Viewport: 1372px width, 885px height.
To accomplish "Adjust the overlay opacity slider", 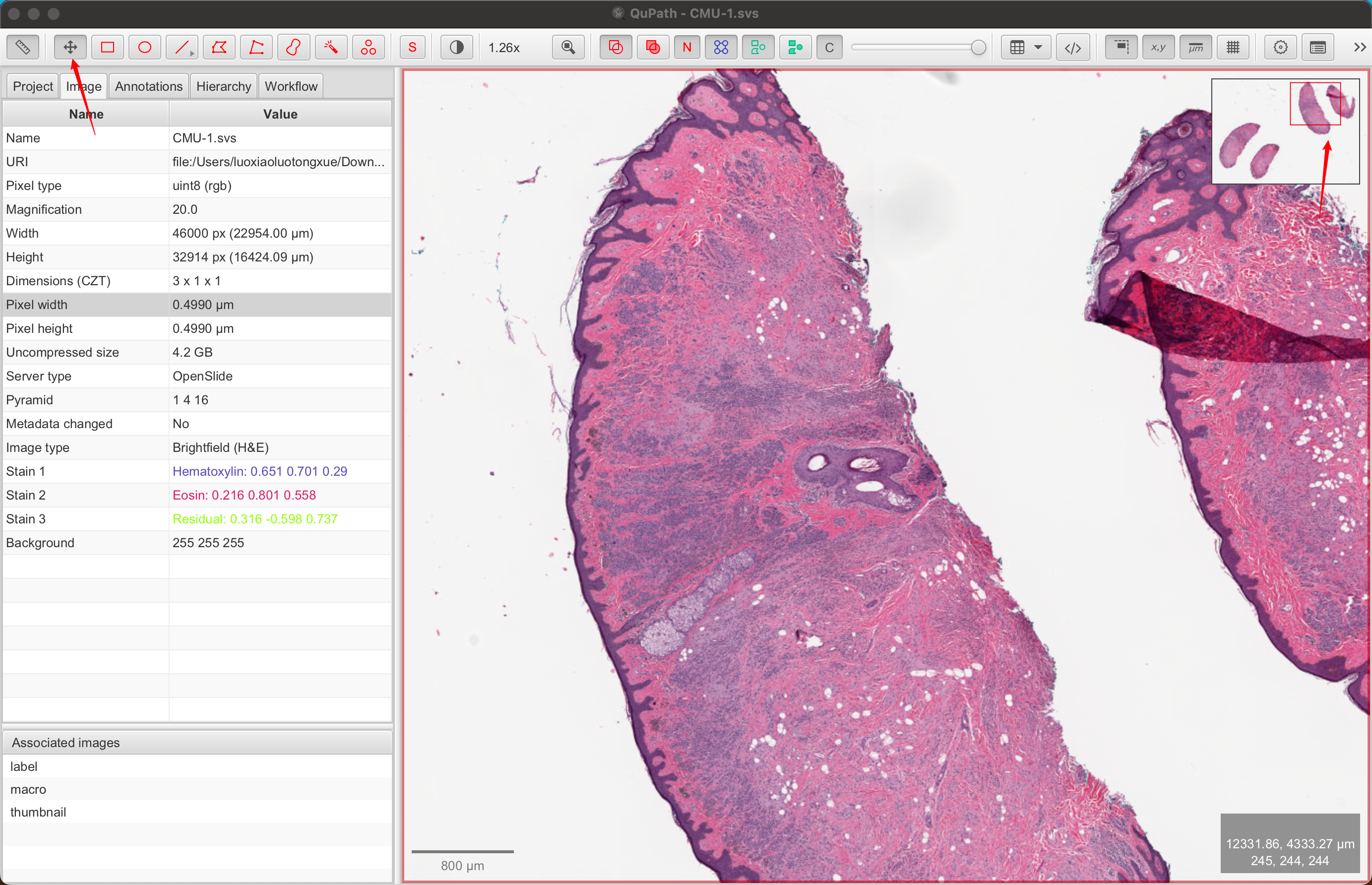I will (x=977, y=47).
